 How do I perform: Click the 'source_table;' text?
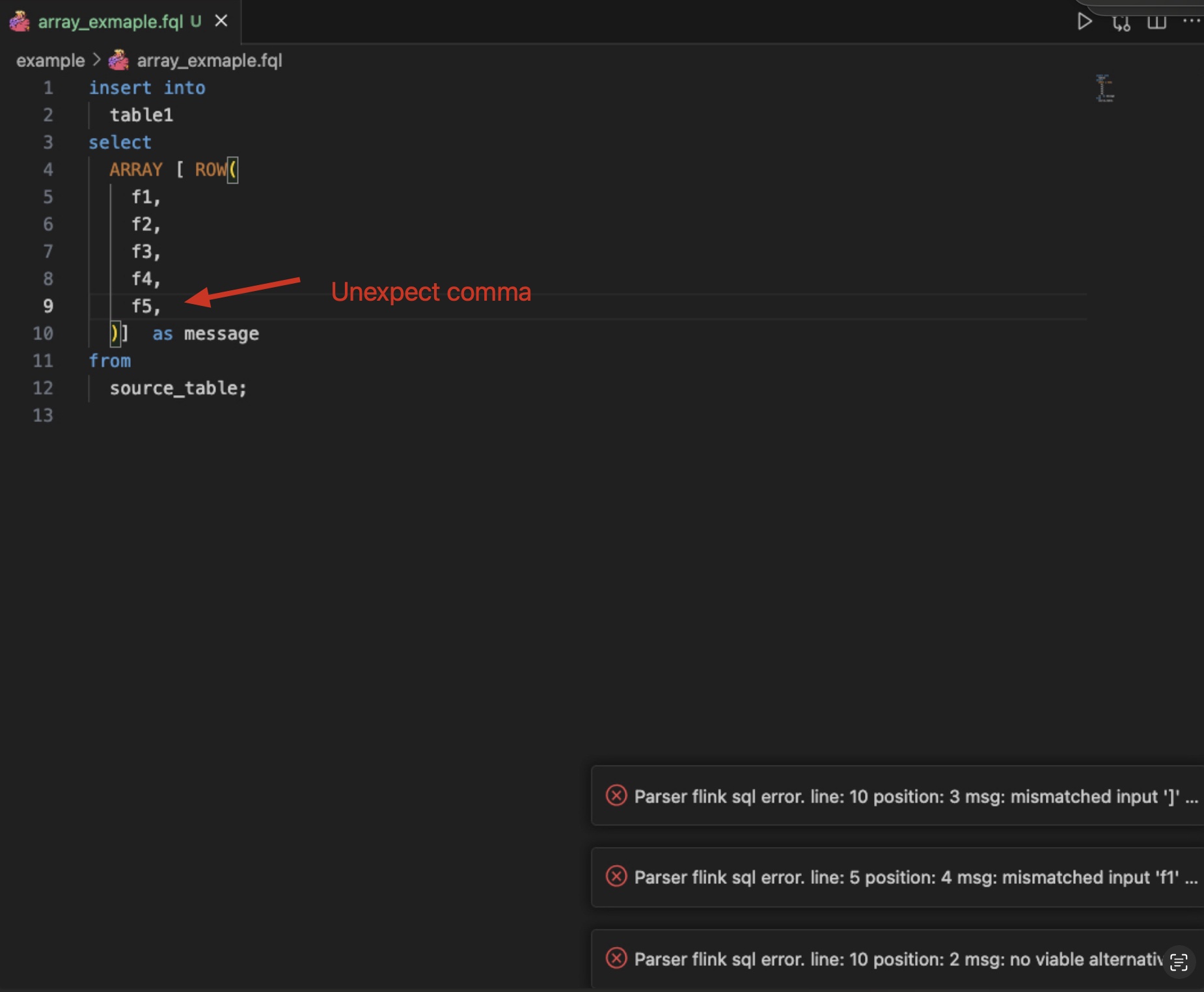pyautogui.click(x=178, y=389)
